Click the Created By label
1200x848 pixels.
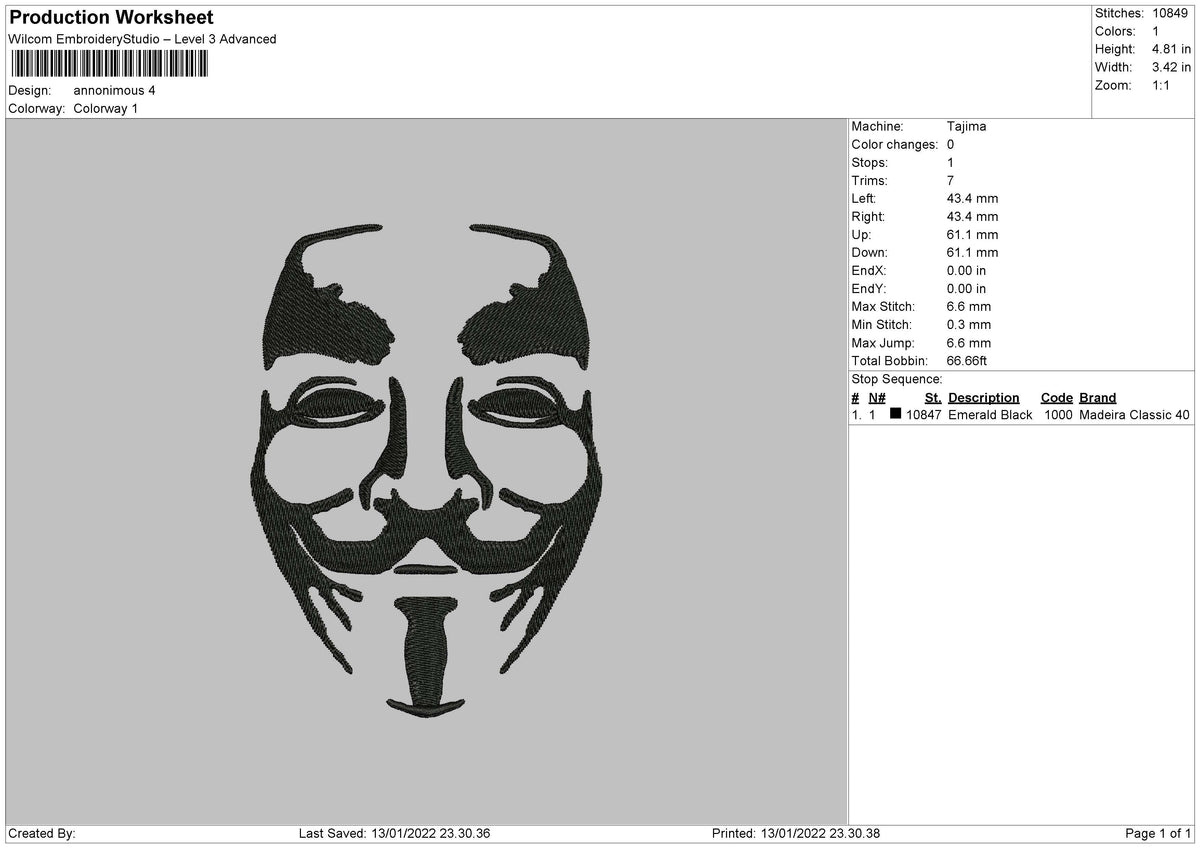(x=42, y=834)
